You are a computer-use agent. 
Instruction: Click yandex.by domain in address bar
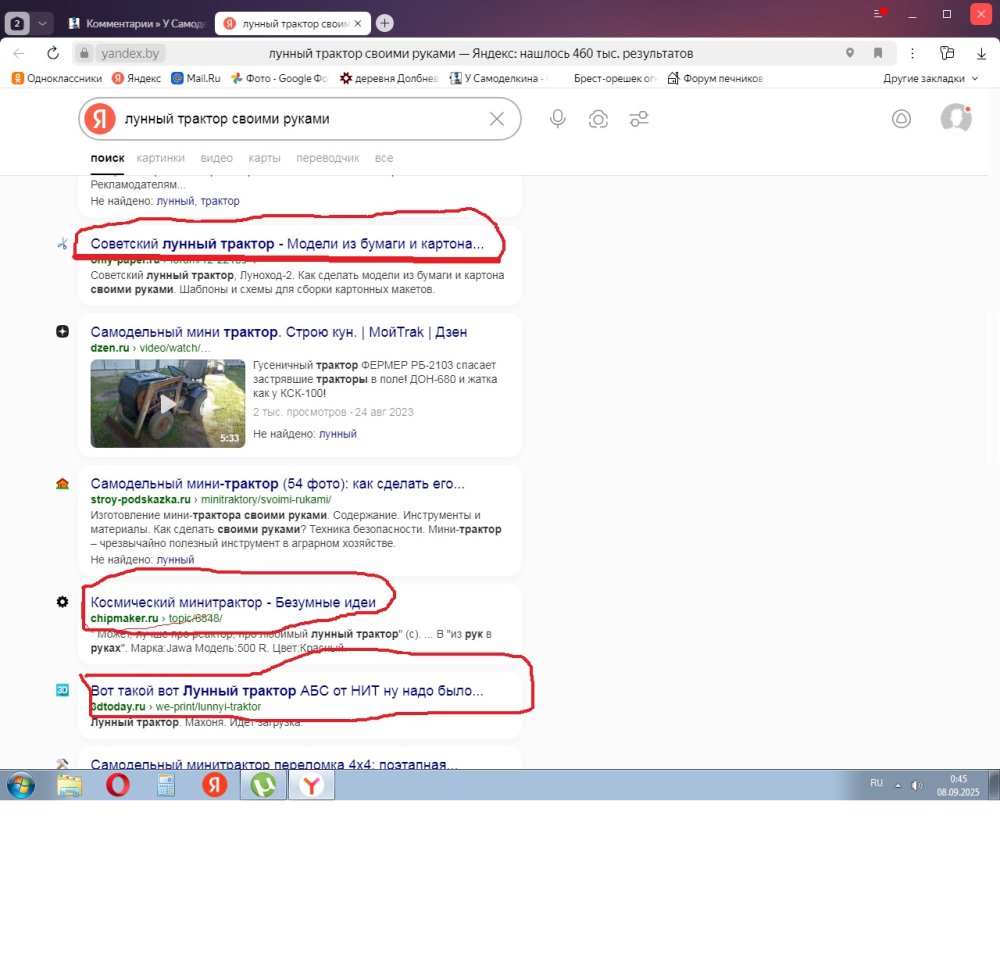tap(130, 54)
